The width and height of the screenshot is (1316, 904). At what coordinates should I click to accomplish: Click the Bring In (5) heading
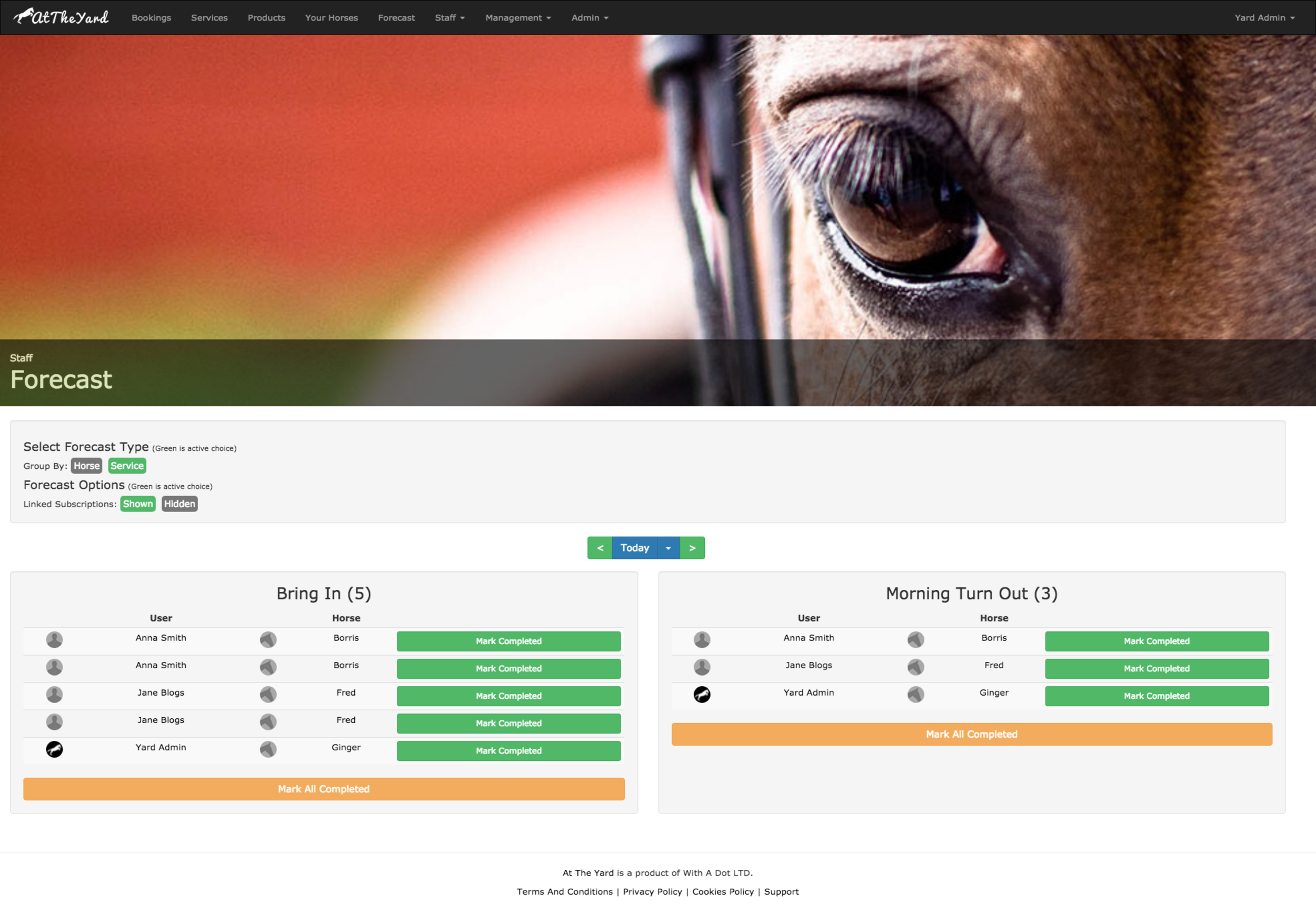click(x=324, y=594)
